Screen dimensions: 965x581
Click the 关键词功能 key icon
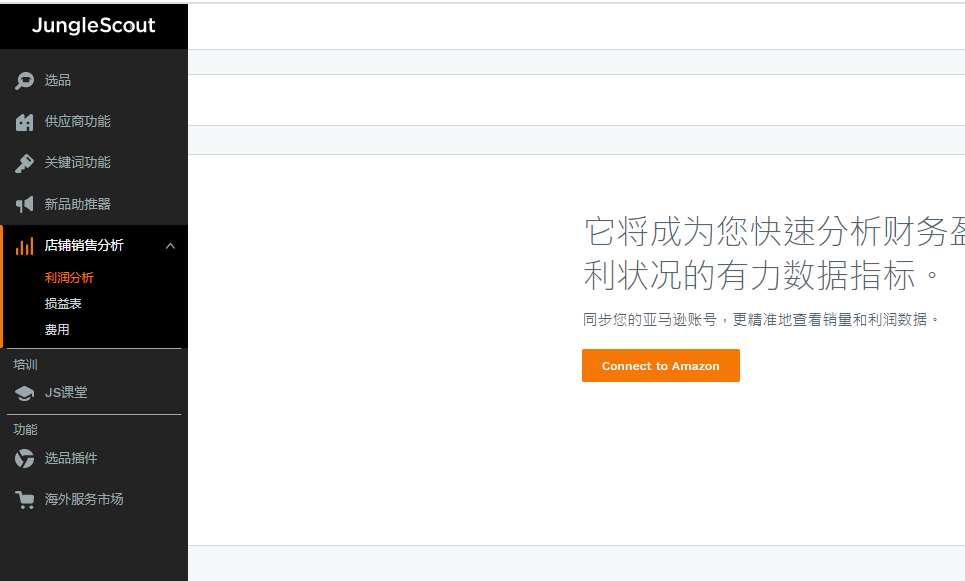25,163
